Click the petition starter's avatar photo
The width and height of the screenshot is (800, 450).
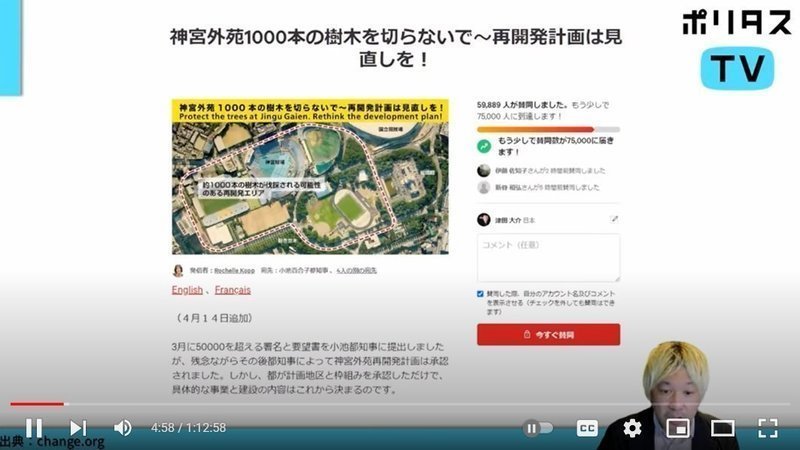178,270
